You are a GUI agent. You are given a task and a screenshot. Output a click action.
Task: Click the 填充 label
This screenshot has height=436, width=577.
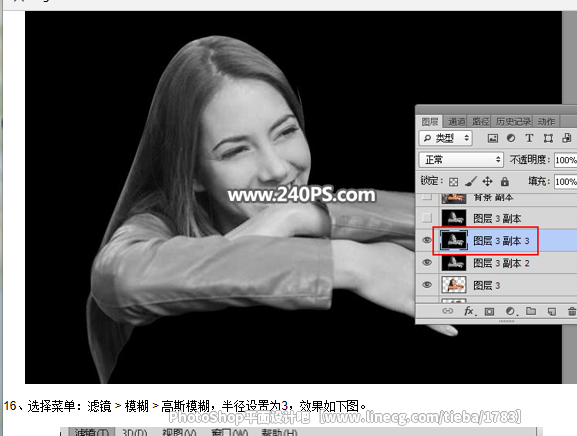[x=539, y=181]
